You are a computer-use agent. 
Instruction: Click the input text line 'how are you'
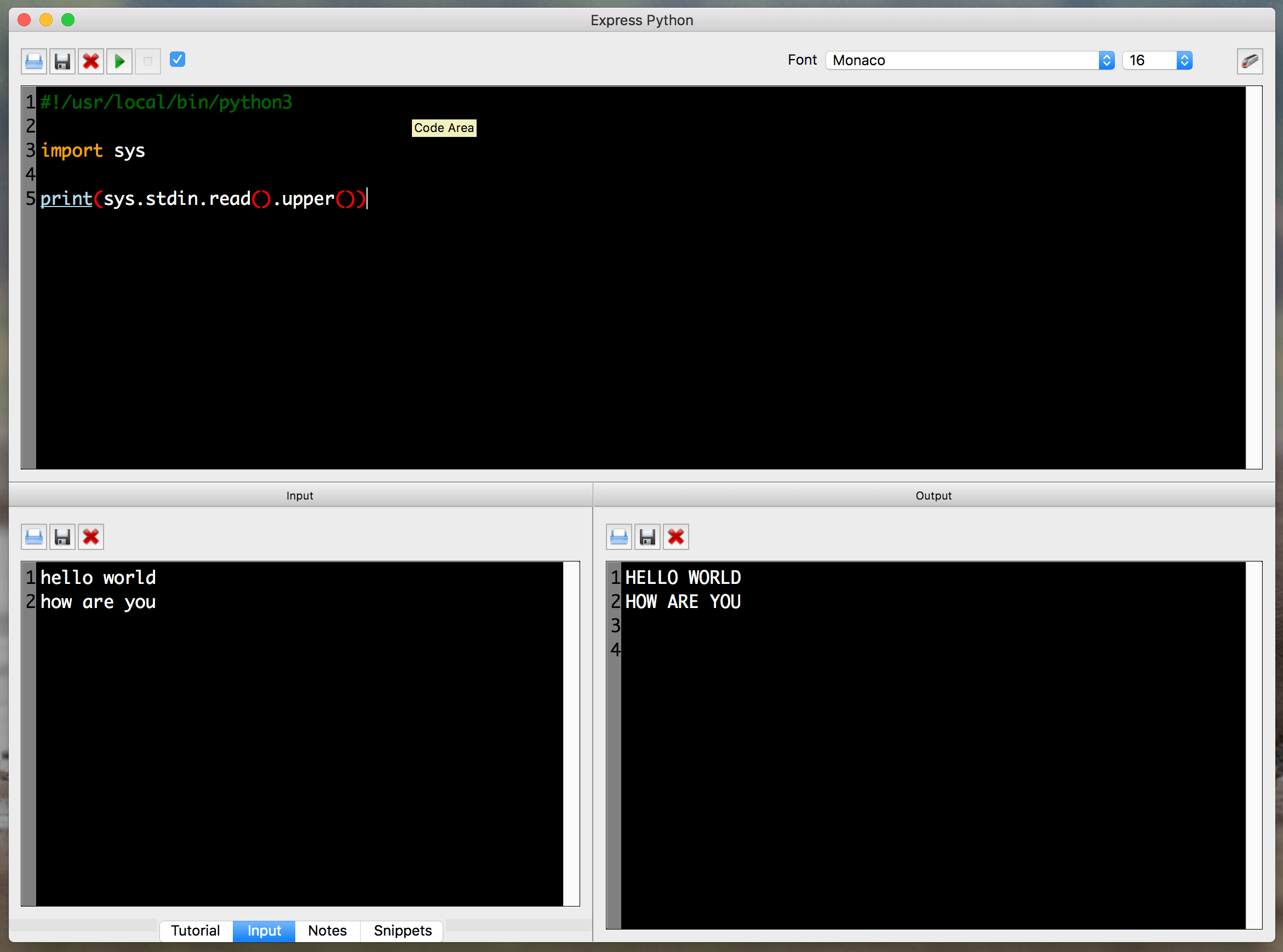(x=98, y=601)
